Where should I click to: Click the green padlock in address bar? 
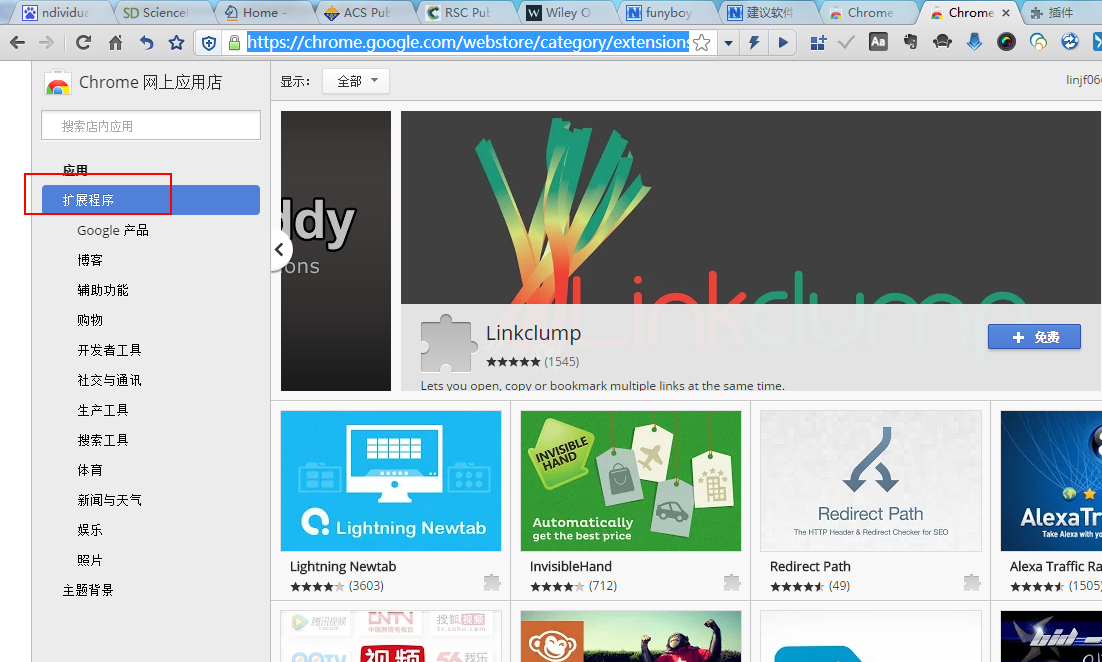235,43
